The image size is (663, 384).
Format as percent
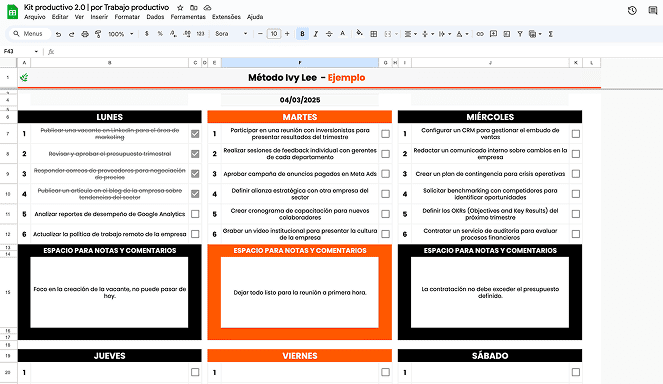(x=160, y=34)
